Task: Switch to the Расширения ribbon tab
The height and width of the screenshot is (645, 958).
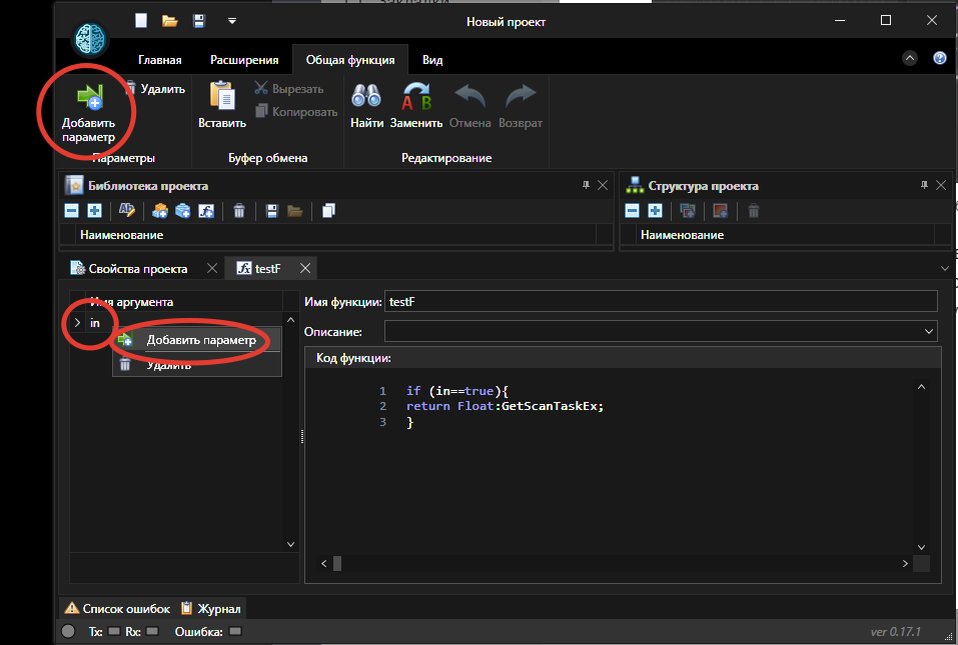Action: (244, 60)
